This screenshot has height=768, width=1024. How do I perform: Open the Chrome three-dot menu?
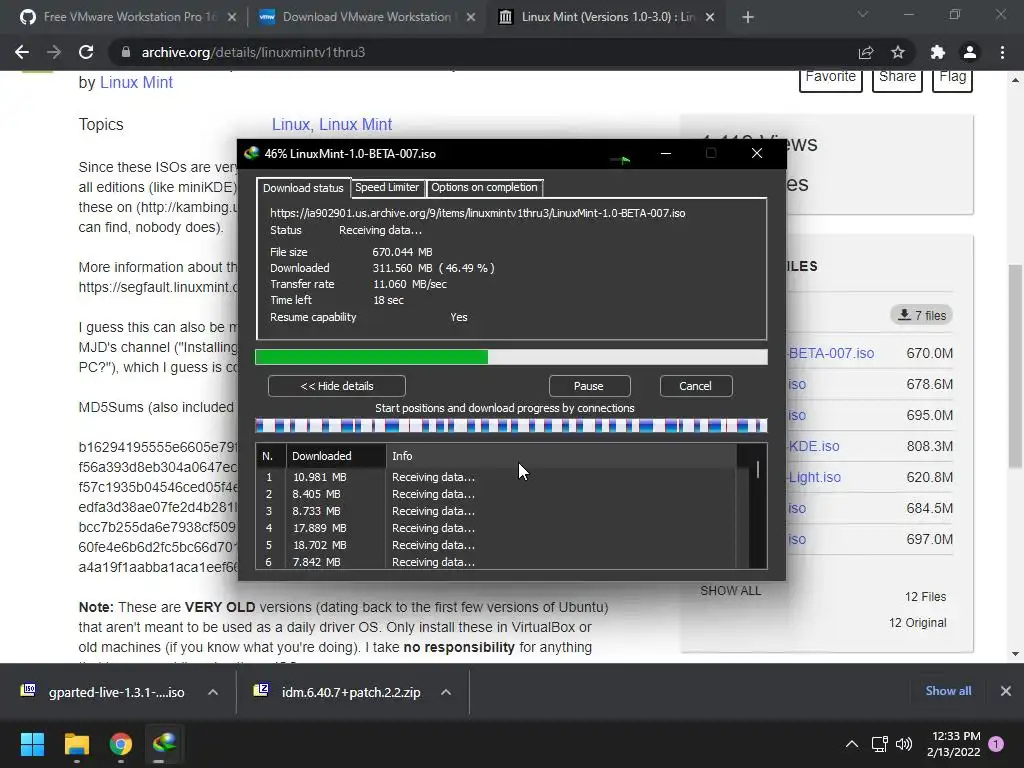click(1002, 52)
